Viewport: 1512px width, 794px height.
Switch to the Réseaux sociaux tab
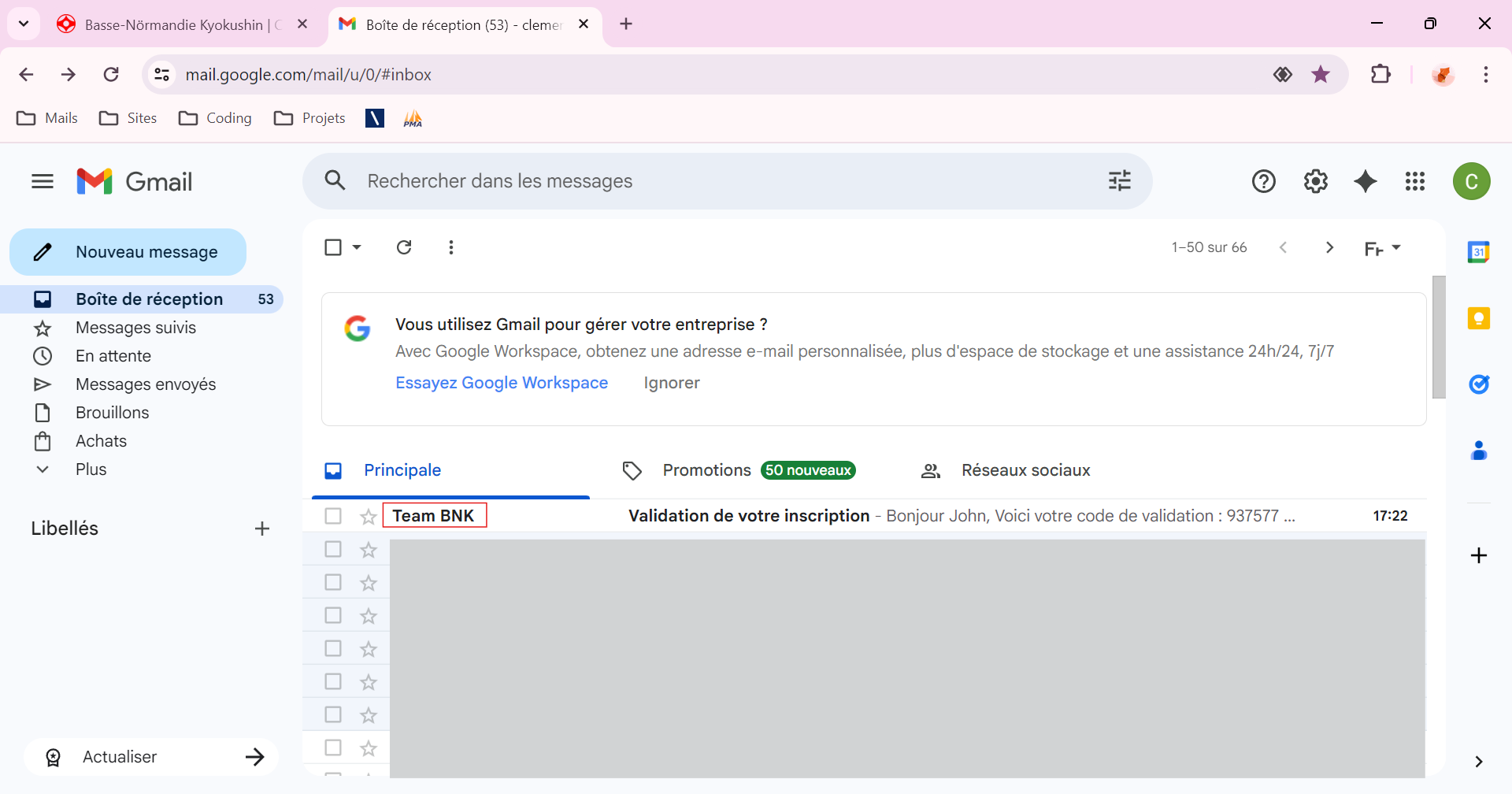pyautogui.click(x=1025, y=470)
